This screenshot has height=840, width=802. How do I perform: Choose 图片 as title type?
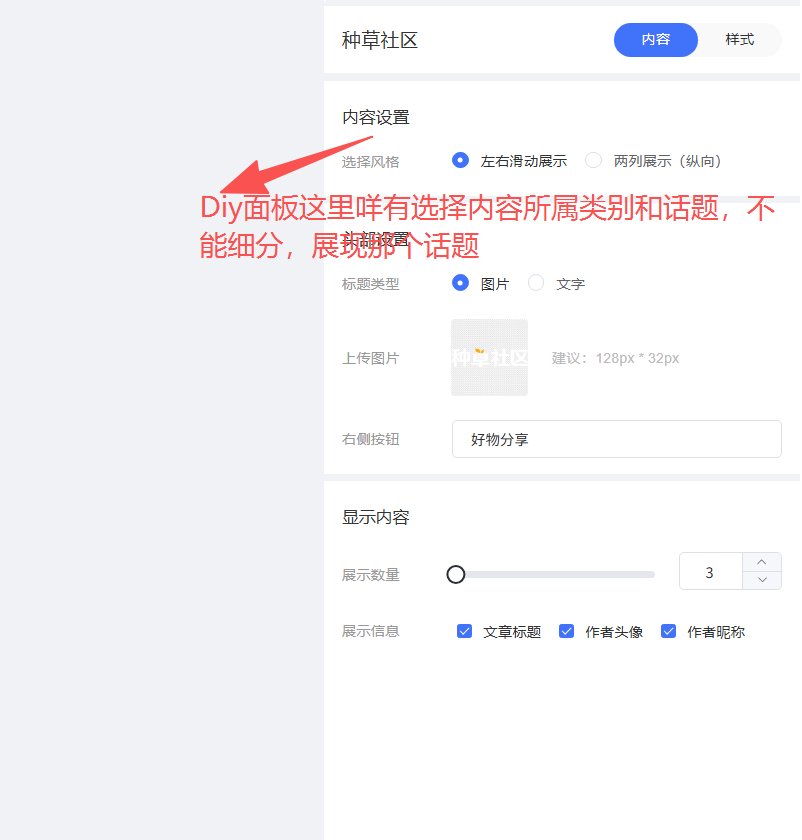pyautogui.click(x=460, y=283)
